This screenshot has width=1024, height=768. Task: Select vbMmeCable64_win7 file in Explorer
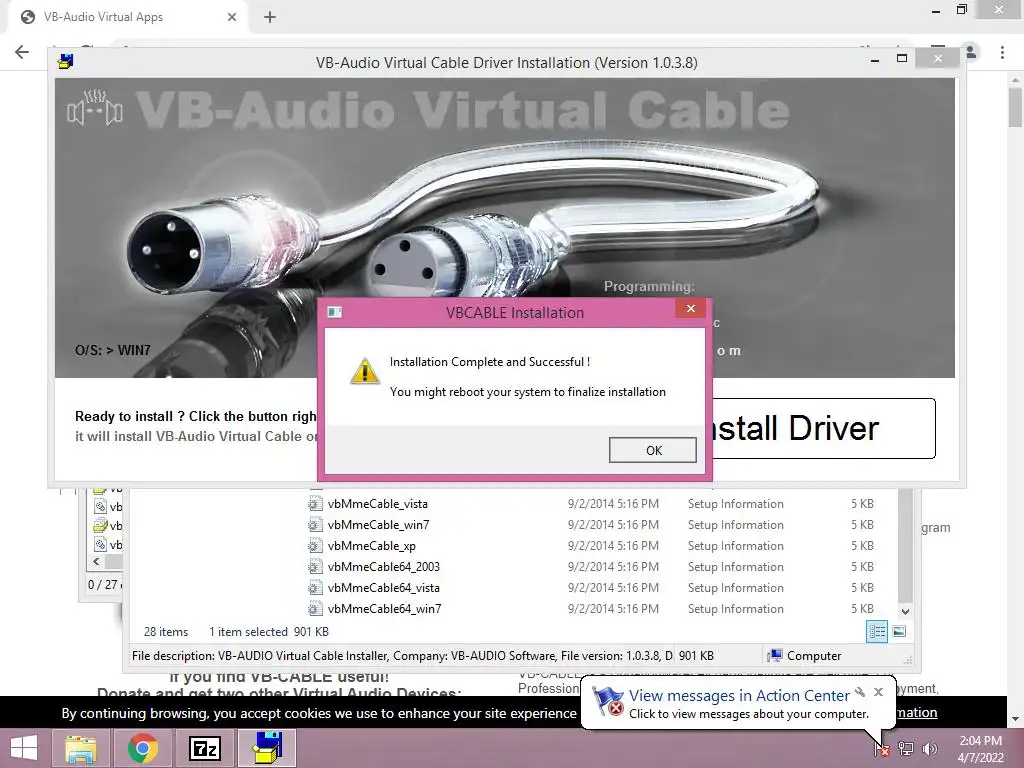coord(384,608)
